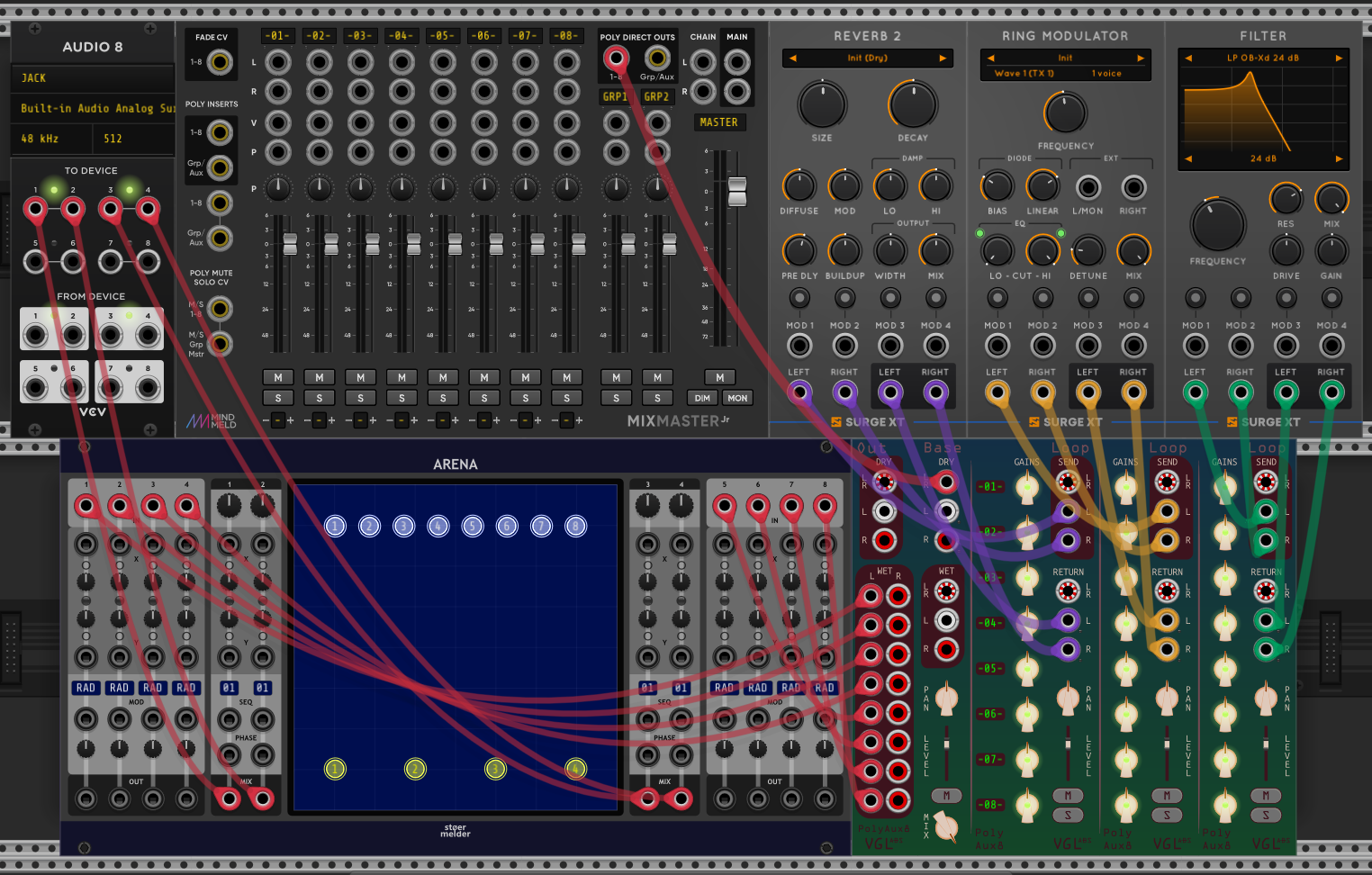
Task: Open the 48 kHz sample rate menu
Action: click(x=51, y=139)
